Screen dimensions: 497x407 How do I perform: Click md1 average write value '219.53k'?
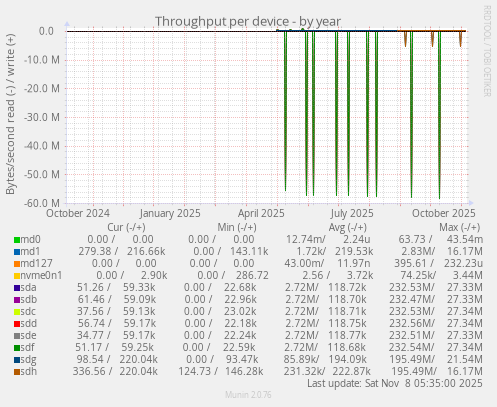[354, 251]
